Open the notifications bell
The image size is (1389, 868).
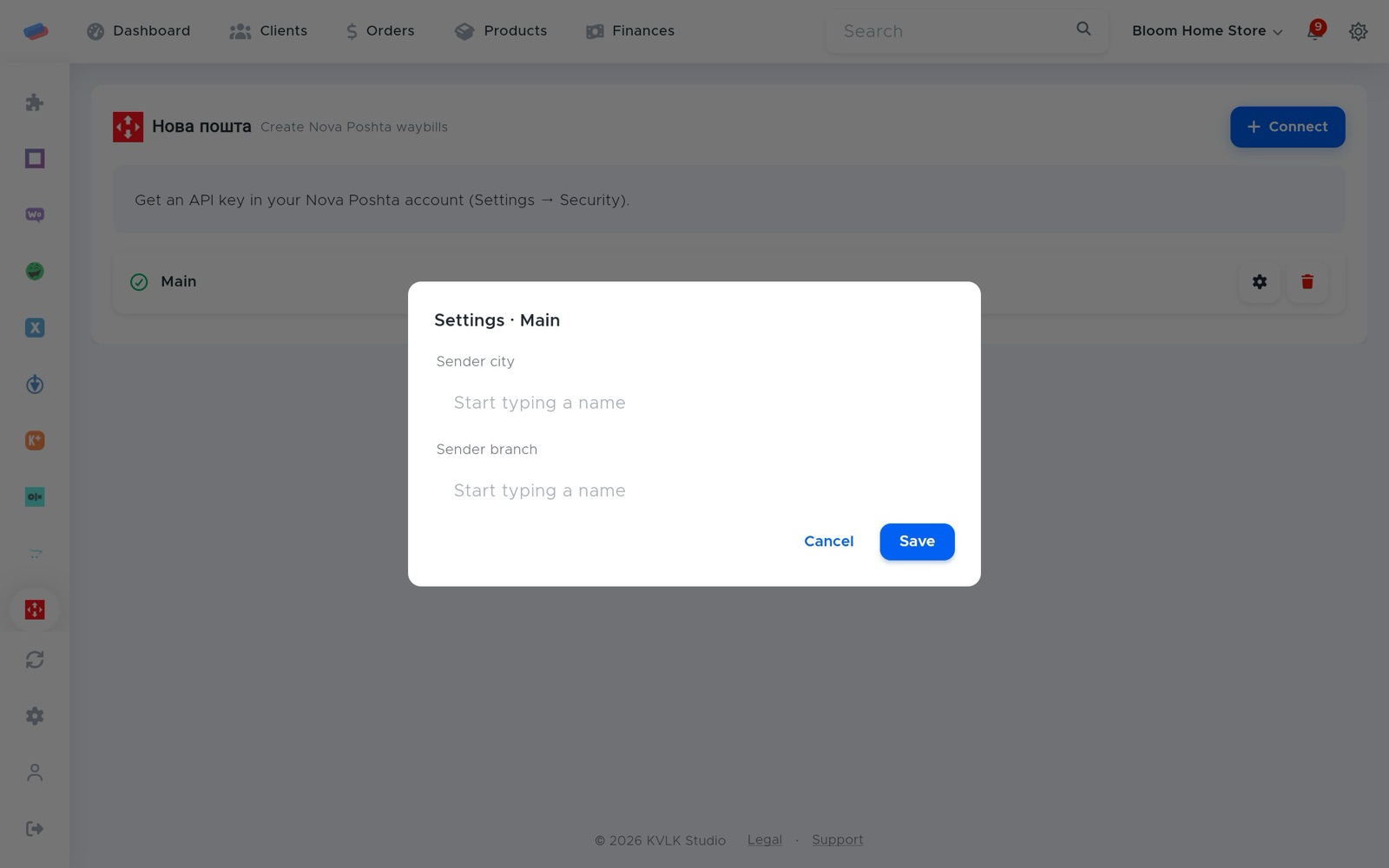tap(1315, 31)
